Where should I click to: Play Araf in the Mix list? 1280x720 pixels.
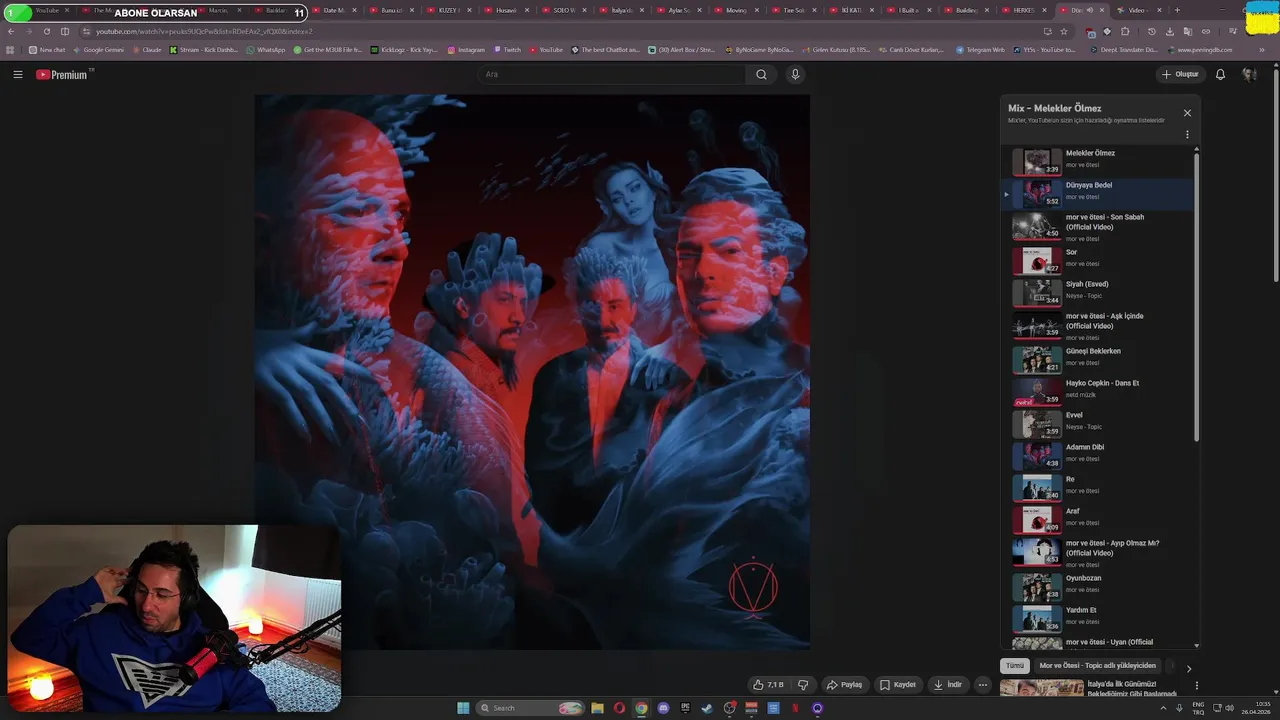coord(1098,519)
